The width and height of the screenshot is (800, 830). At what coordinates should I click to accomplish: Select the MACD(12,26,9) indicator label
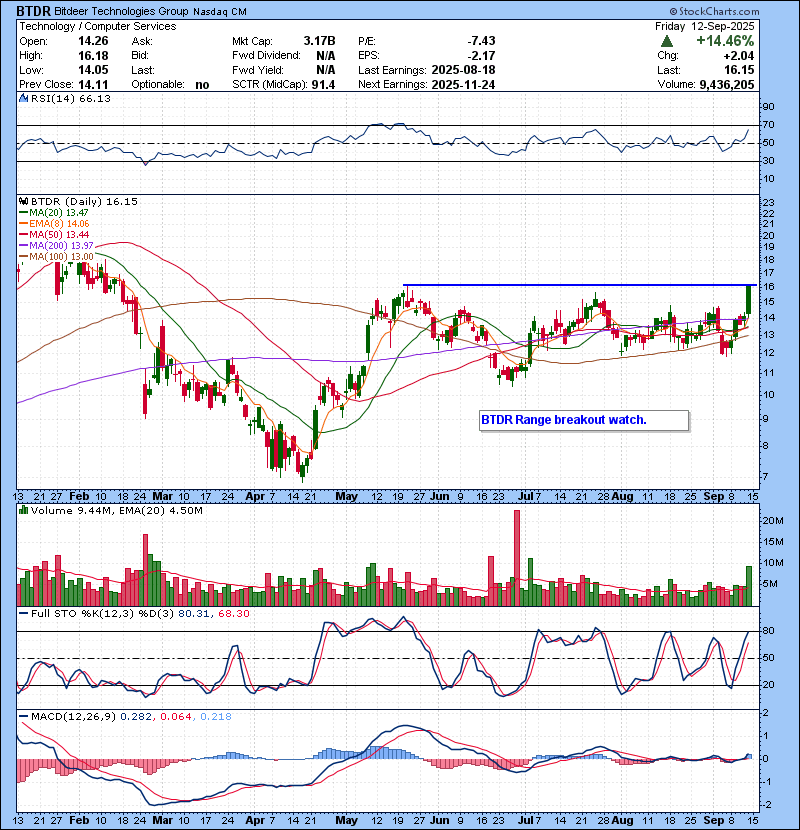[x=73, y=717]
